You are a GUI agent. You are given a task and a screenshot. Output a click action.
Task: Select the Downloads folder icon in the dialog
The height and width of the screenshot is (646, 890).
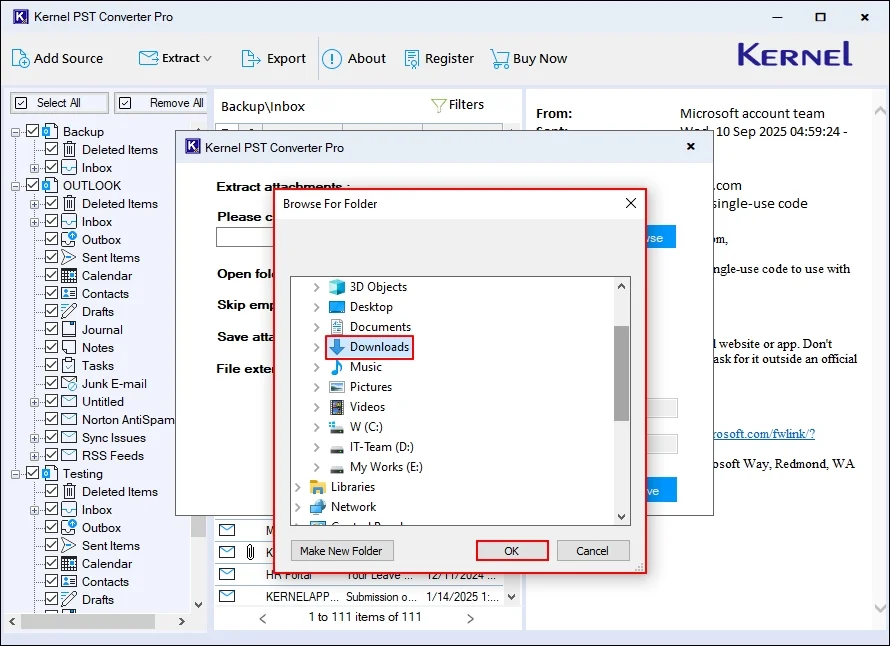336,347
